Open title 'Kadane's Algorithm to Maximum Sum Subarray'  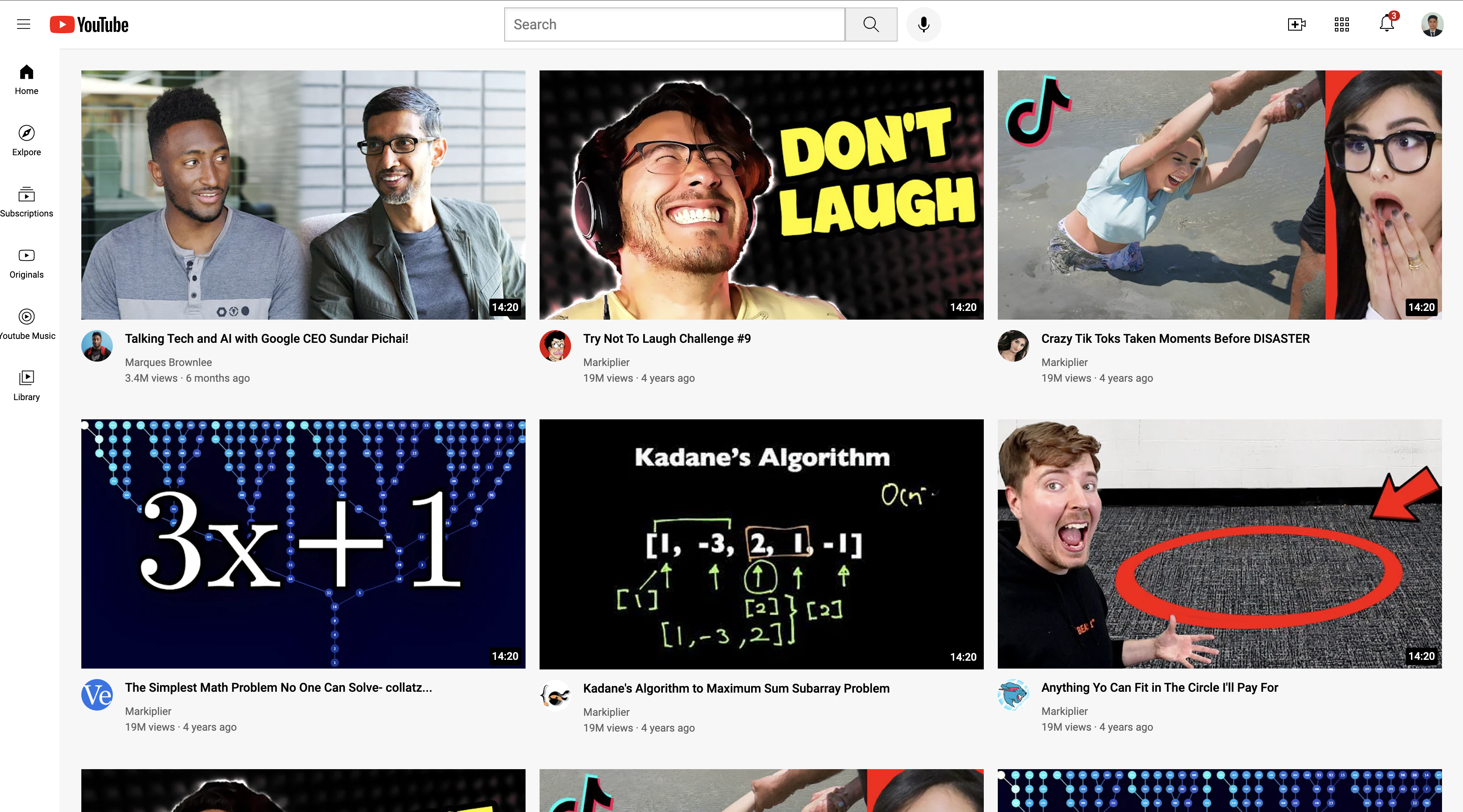[736, 689]
